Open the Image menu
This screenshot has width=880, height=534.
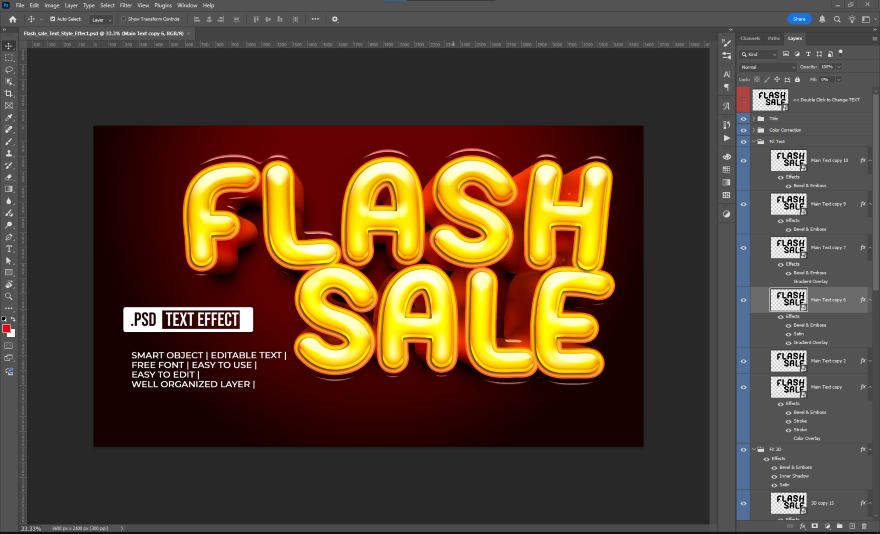(x=52, y=5)
